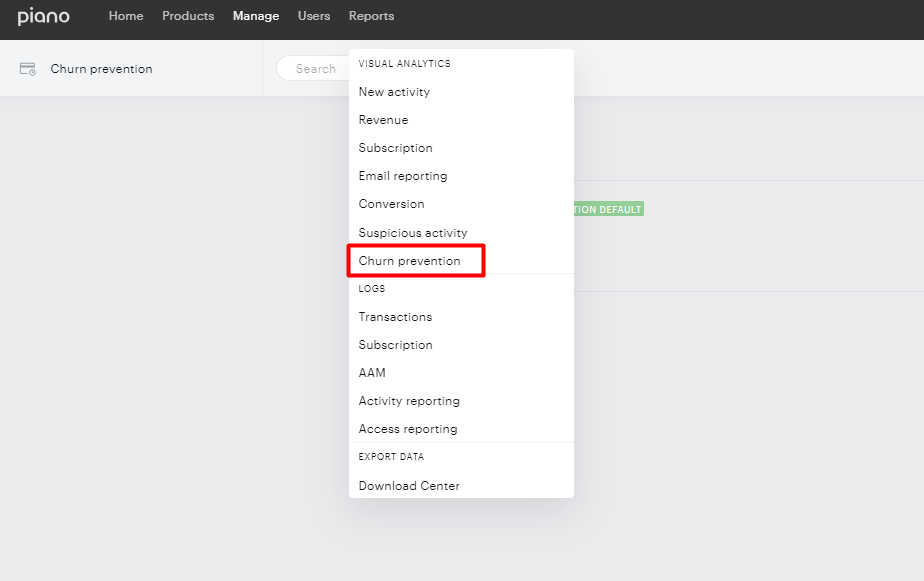
Task: Open the Home menu
Action: click(126, 16)
